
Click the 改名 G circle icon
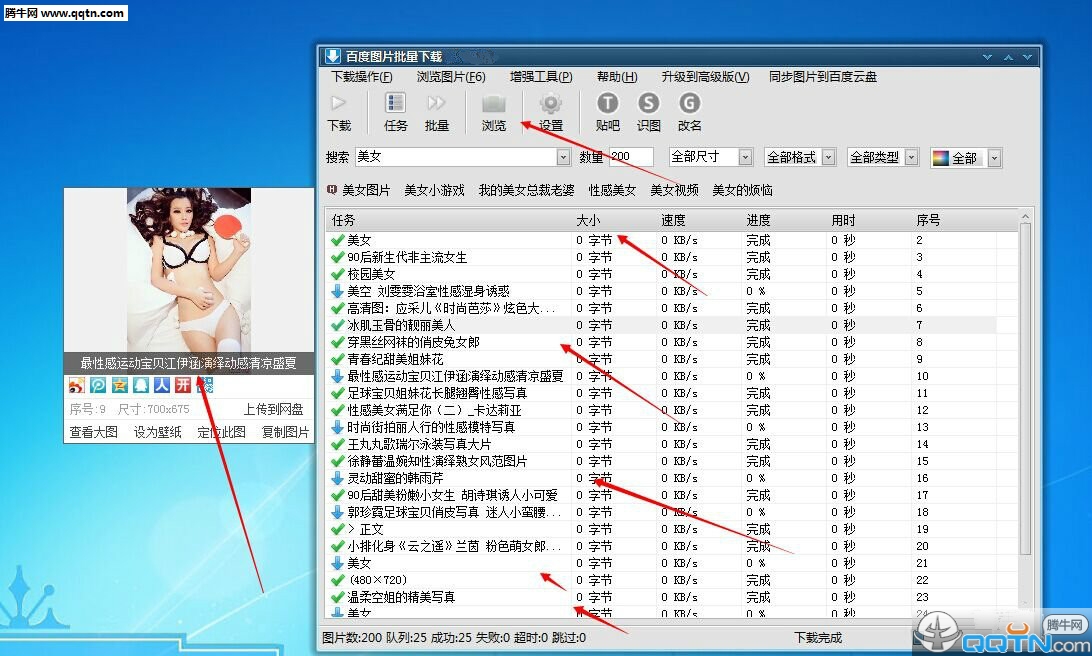tap(689, 103)
